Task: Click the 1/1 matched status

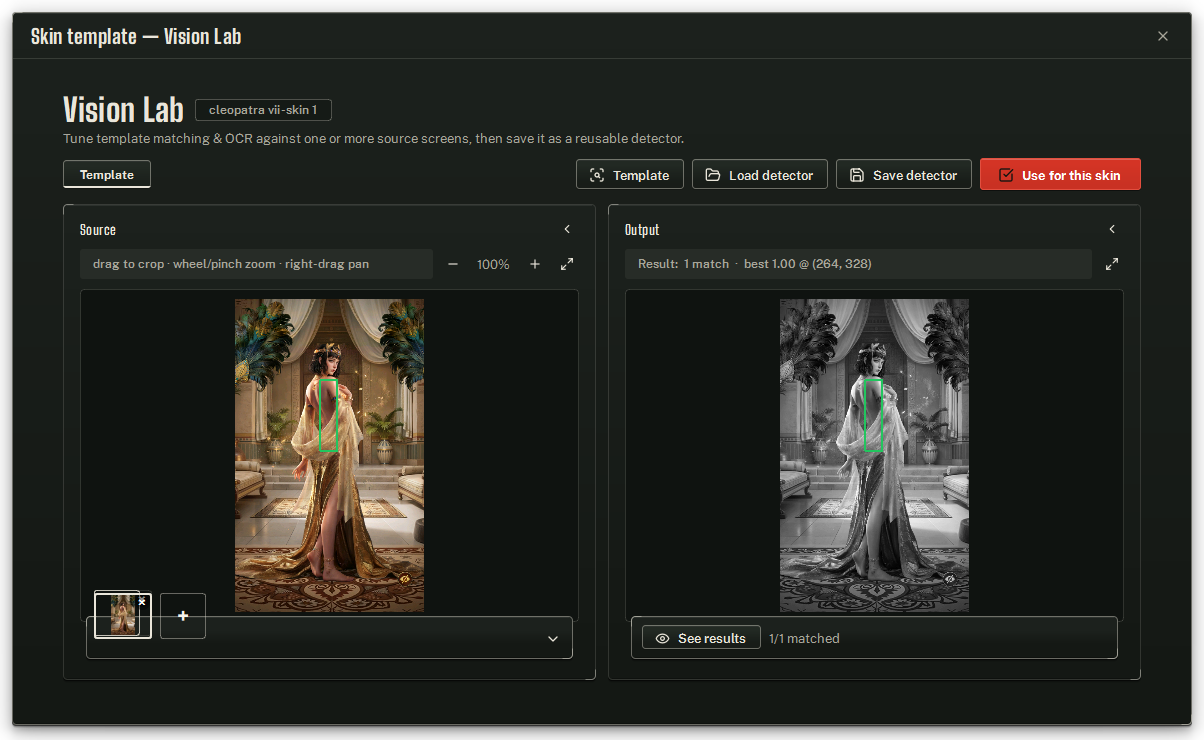Action: (804, 638)
